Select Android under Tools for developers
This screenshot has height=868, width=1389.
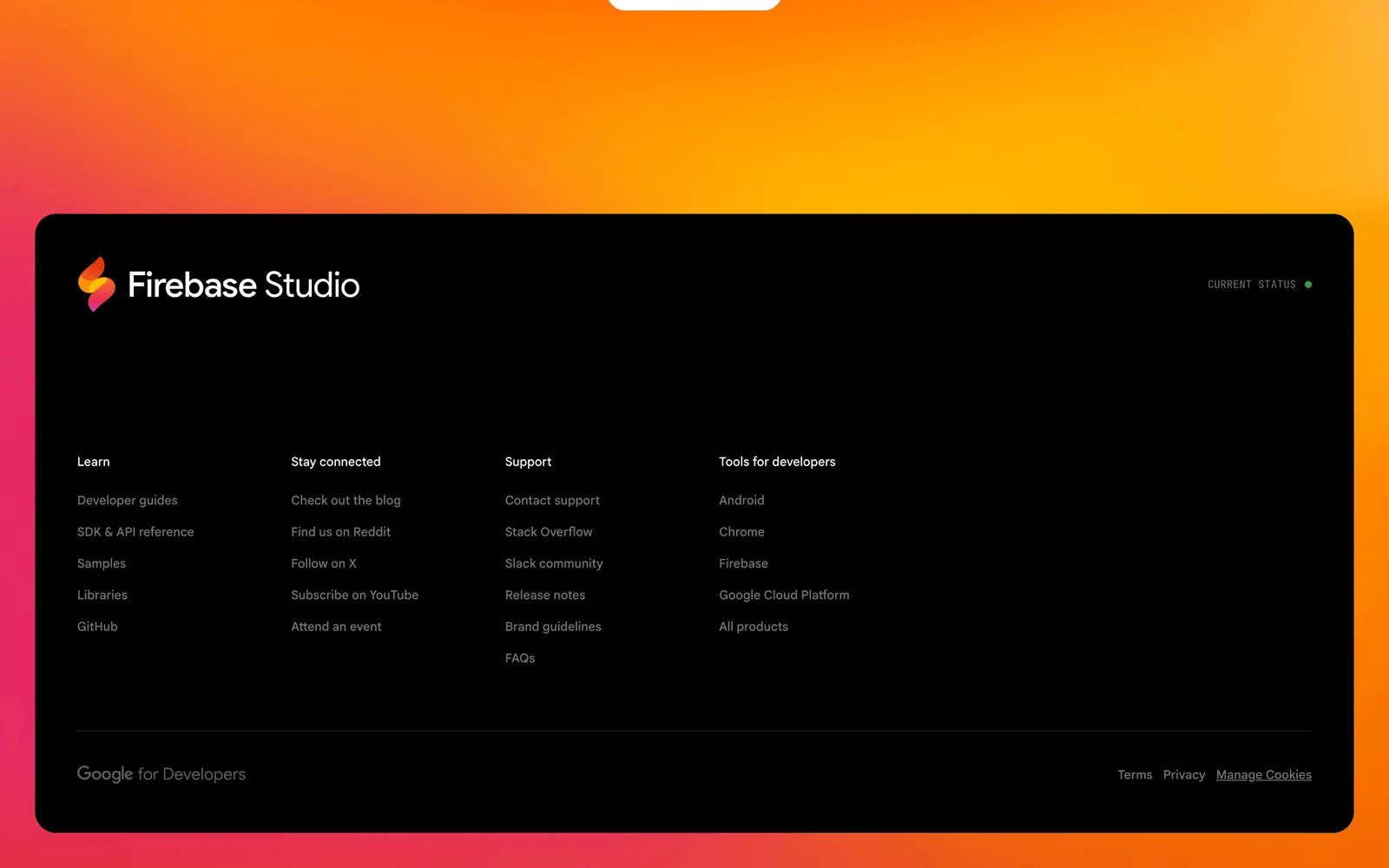(x=741, y=500)
